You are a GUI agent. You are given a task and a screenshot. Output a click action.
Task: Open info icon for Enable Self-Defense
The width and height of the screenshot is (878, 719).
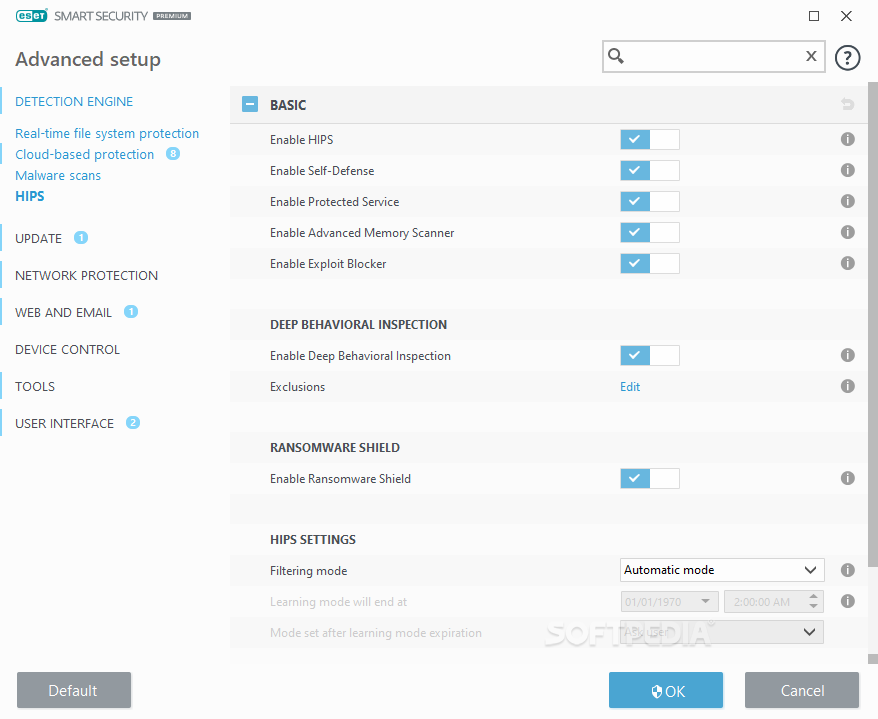coord(848,170)
